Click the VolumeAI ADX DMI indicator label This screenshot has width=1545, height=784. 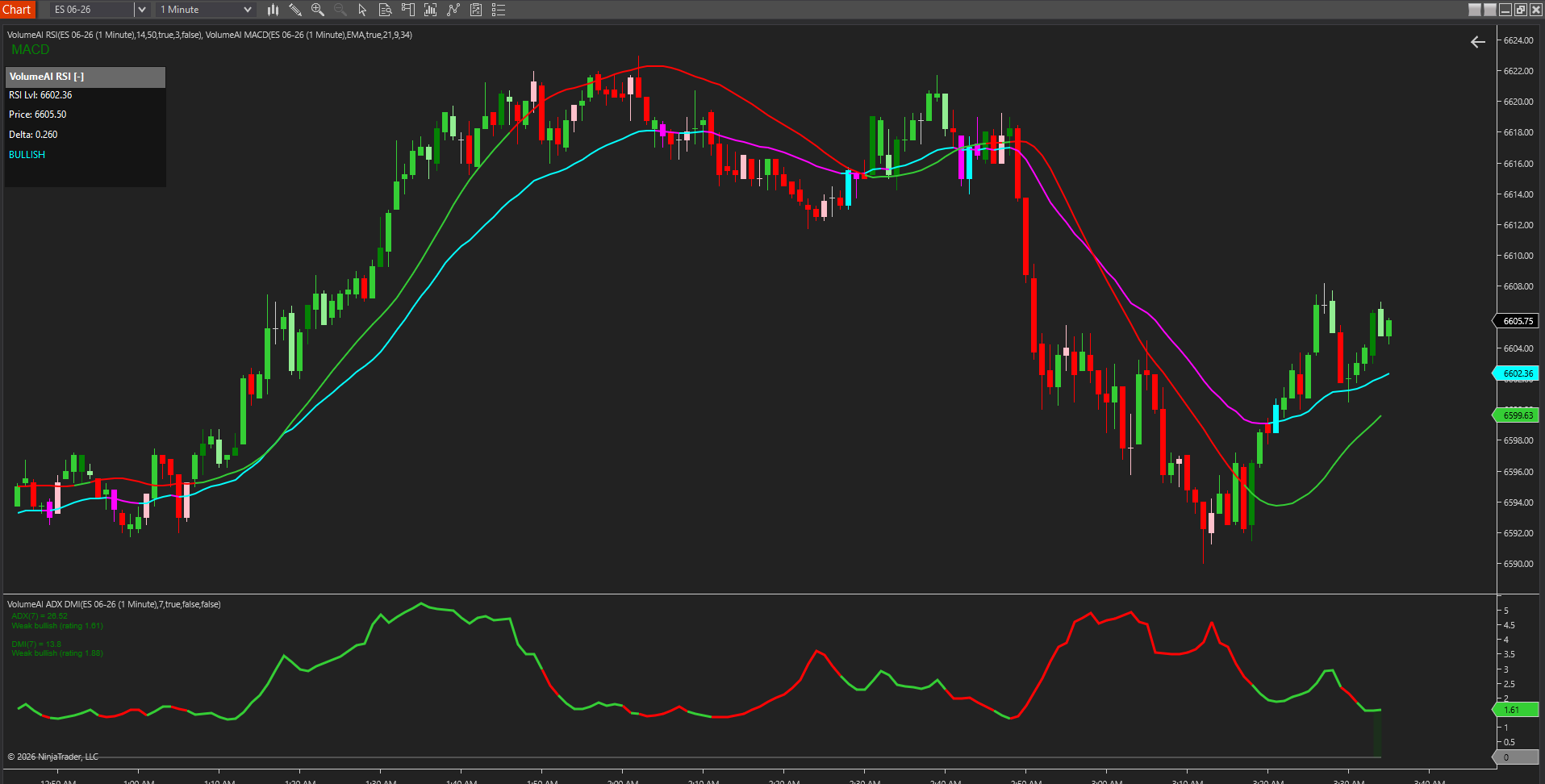click(x=114, y=604)
